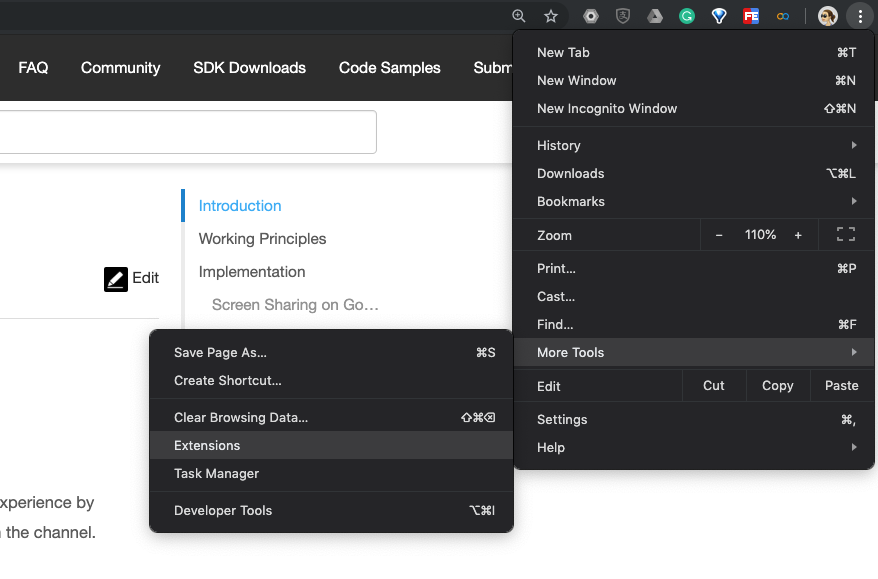The width and height of the screenshot is (878, 579).
Task: Toggle fullscreen mode icon in Zoom row
Action: pos(846,235)
